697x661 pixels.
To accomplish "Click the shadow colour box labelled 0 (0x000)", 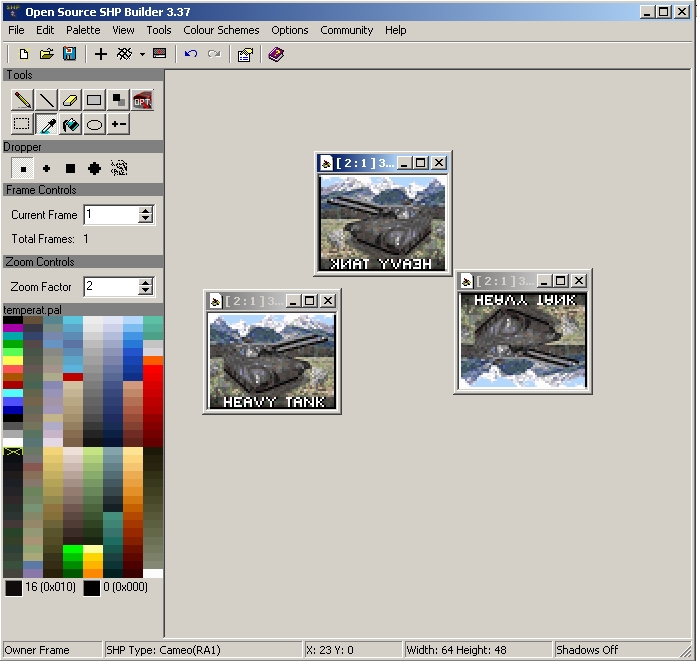I will tap(92, 588).
